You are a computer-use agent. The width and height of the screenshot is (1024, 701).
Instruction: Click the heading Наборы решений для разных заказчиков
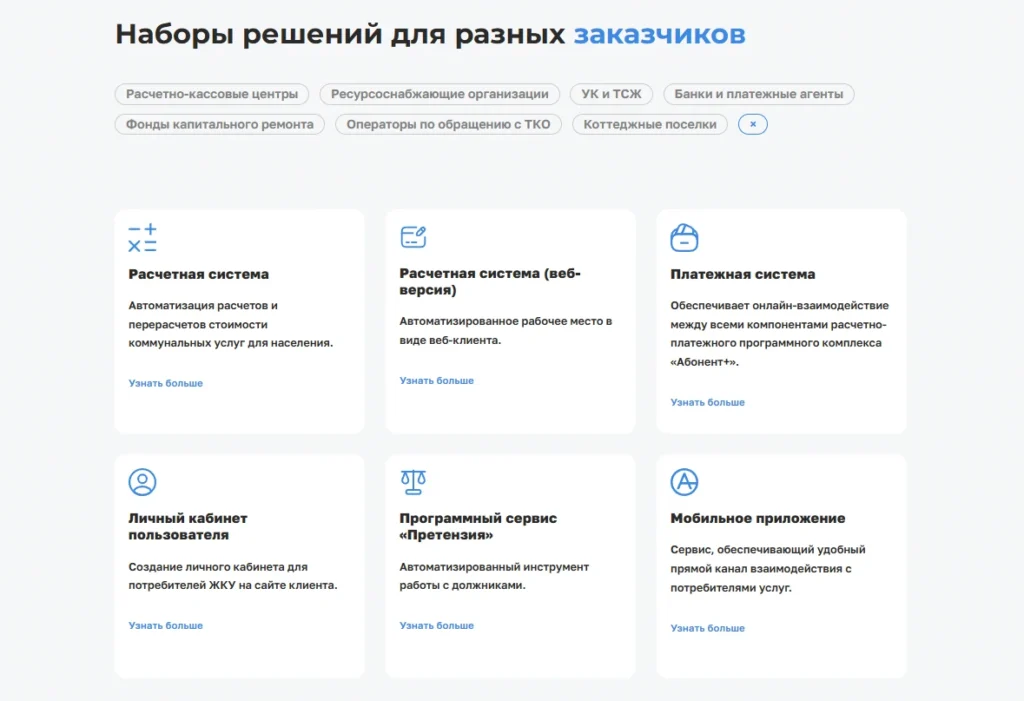click(430, 35)
